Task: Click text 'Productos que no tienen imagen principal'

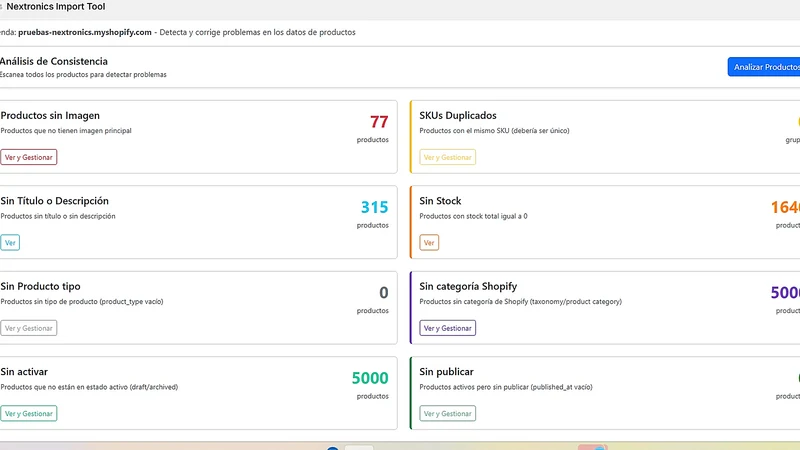Action: [66, 131]
